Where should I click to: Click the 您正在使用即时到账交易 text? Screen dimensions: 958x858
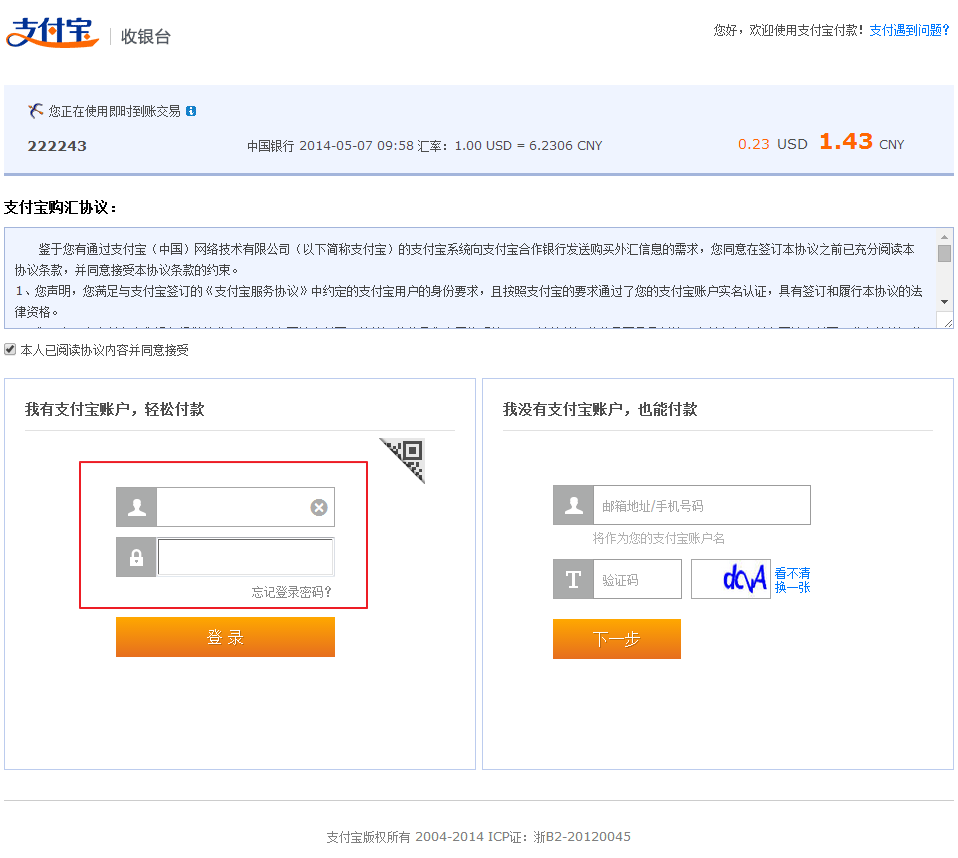click(114, 111)
